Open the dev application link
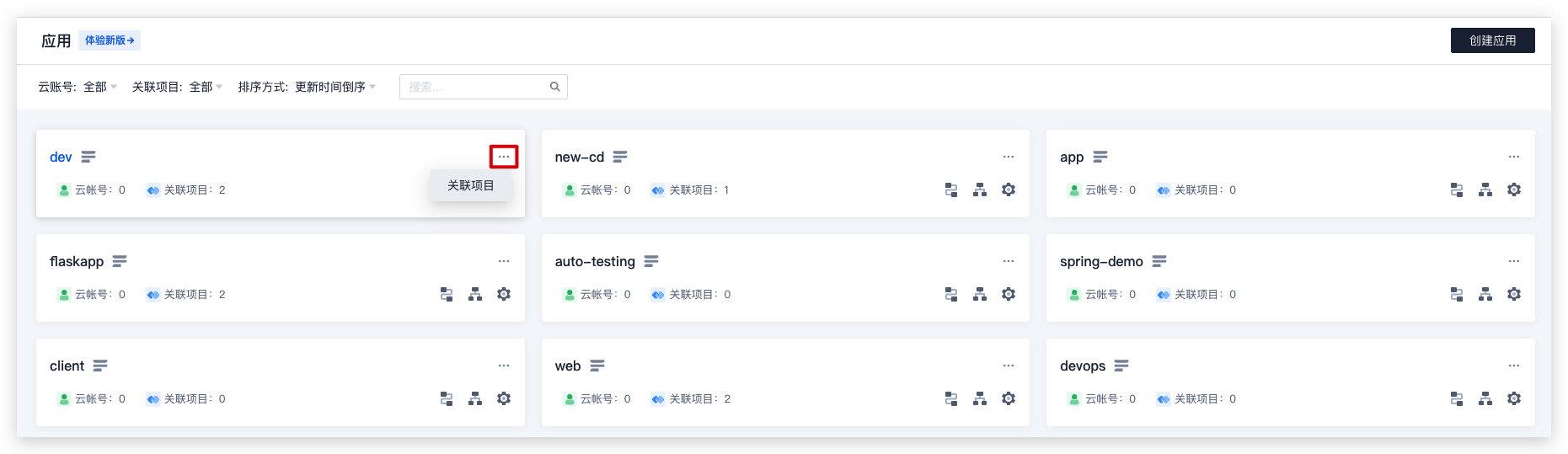The image size is (1568, 454). click(61, 157)
